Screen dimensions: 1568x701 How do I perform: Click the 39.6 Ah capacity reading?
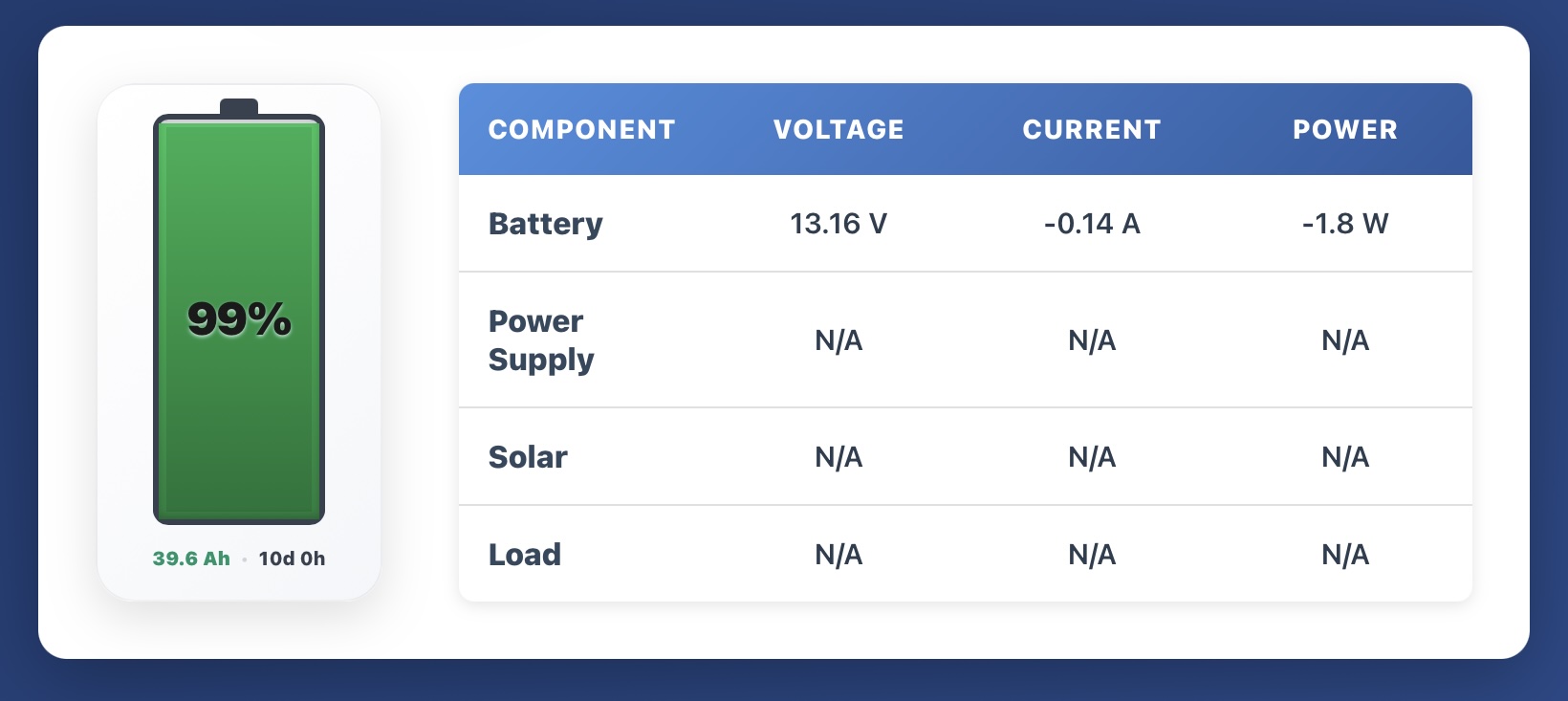pos(191,559)
